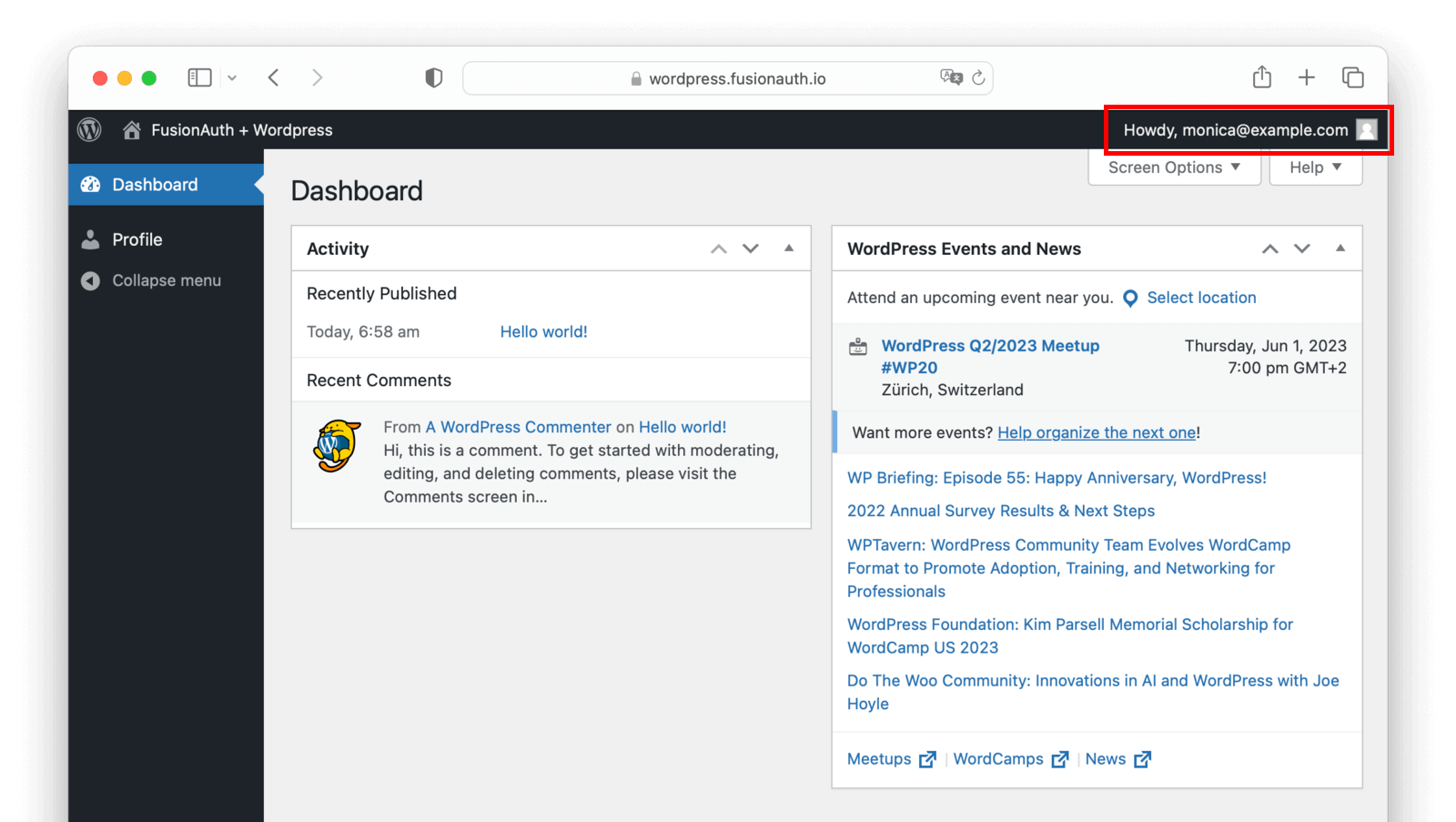Click the meetup event icon
Image resolution: width=1456 pixels, height=822 pixels.
coord(858,346)
